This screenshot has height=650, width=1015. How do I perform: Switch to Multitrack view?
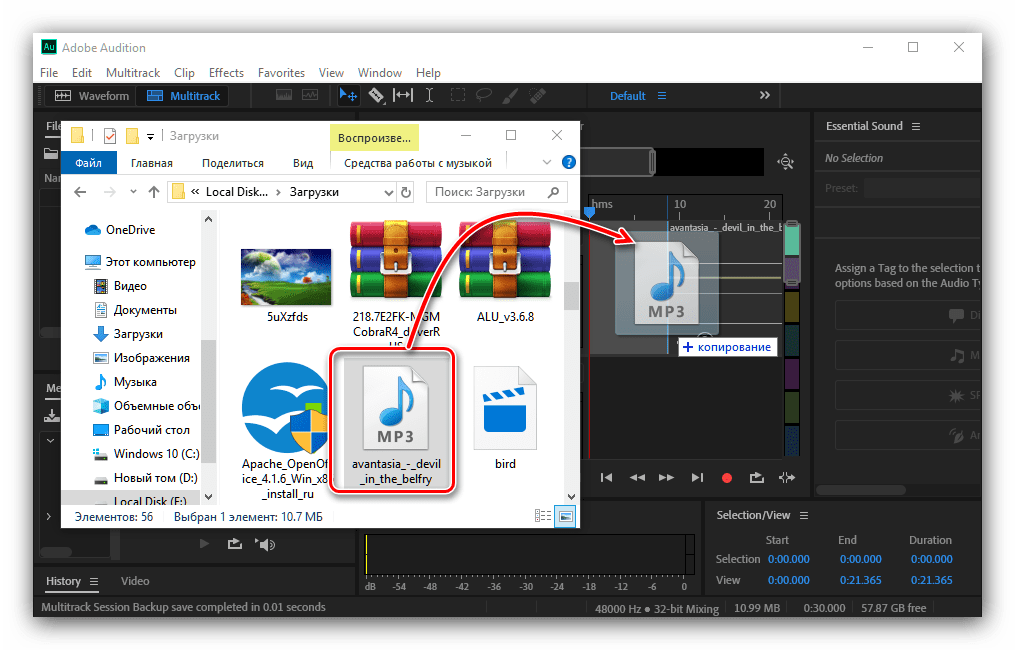coord(185,96)
